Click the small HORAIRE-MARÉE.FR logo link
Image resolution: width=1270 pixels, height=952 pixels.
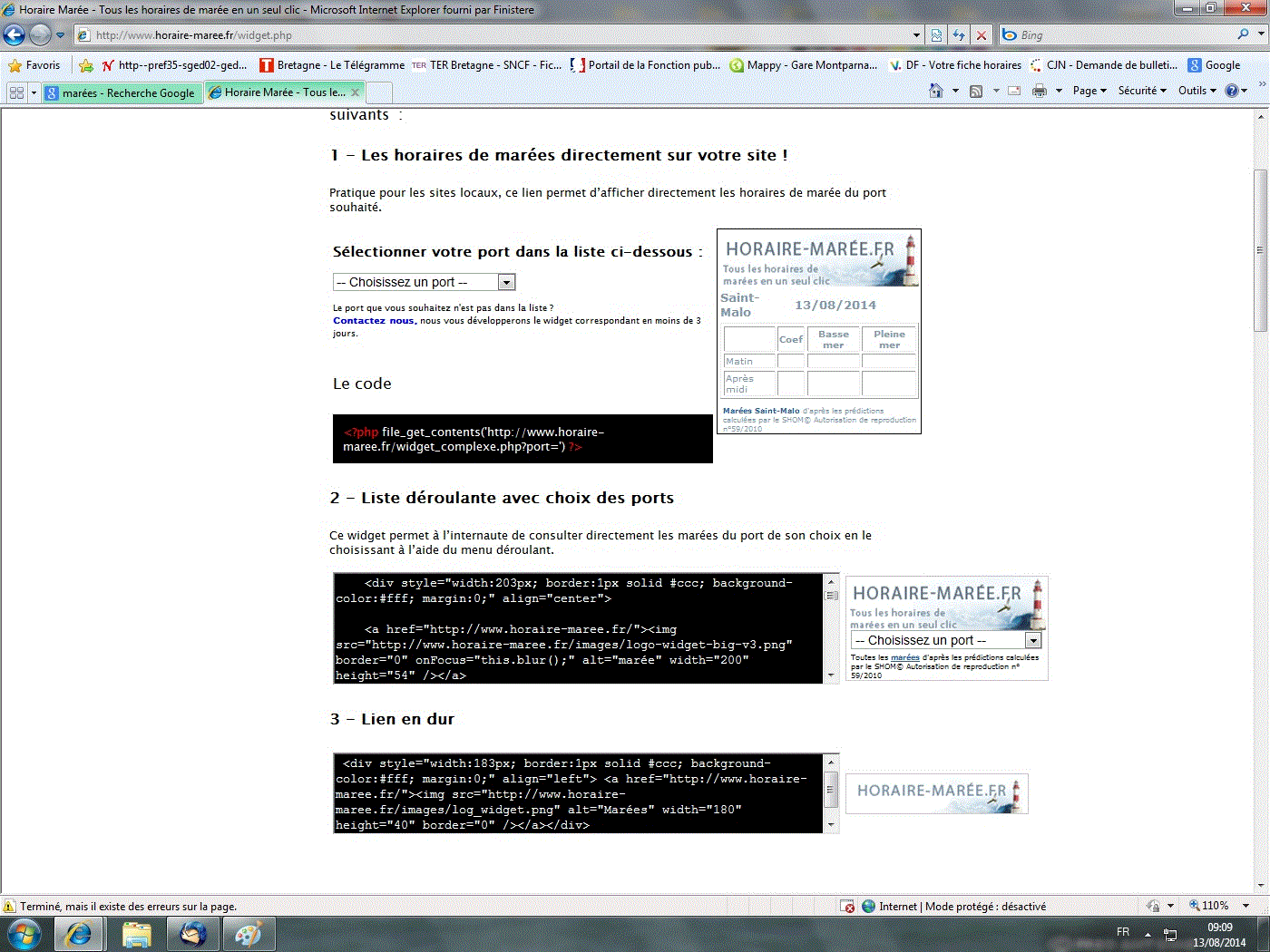coord(937,793)
